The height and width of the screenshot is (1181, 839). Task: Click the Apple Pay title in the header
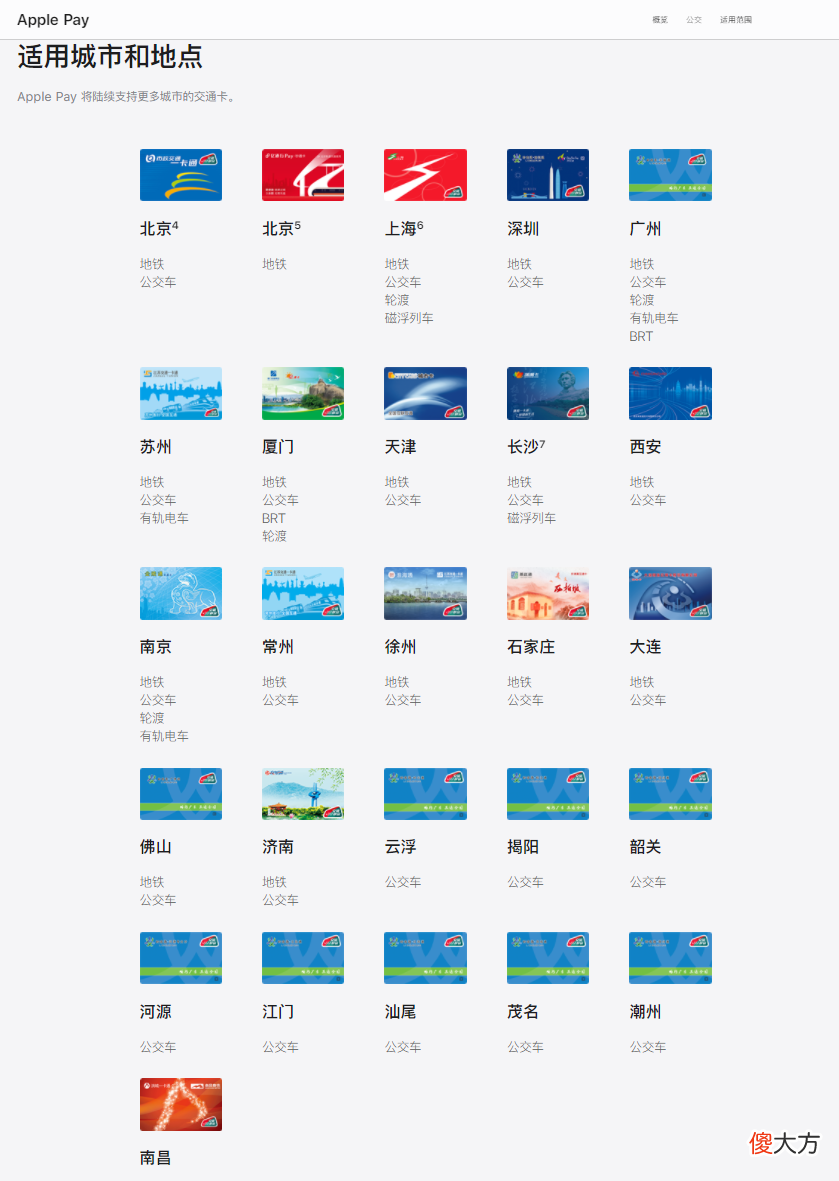(x=53, y=20)
